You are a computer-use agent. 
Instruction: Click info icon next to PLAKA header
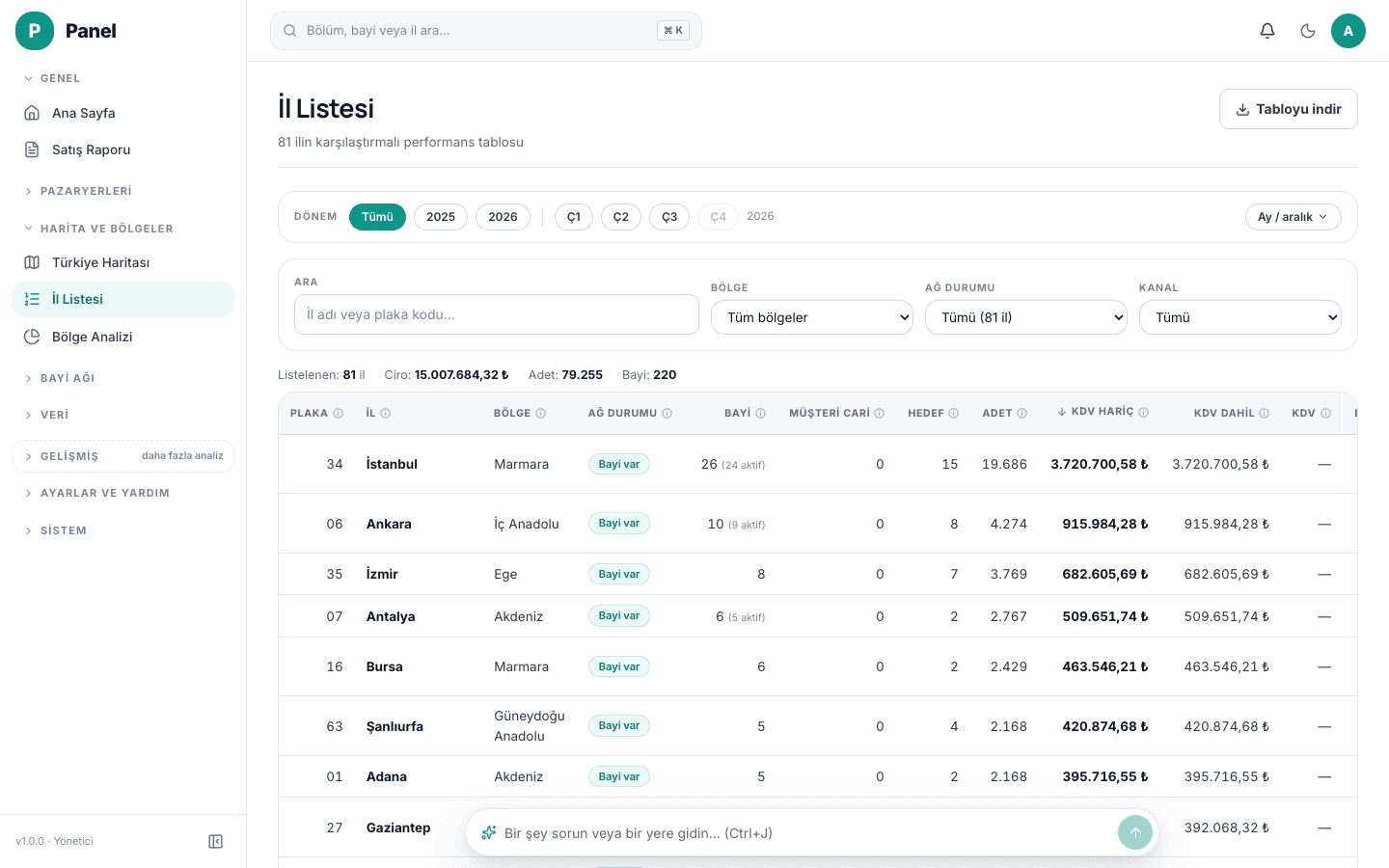[x=338, y=413]
